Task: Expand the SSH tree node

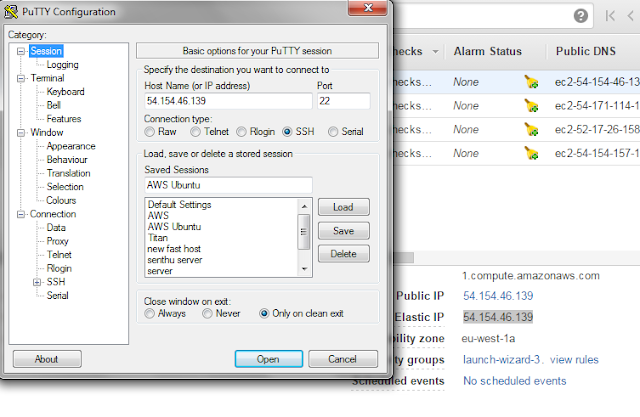Action: pyautogui.click(x=37, y=282)
